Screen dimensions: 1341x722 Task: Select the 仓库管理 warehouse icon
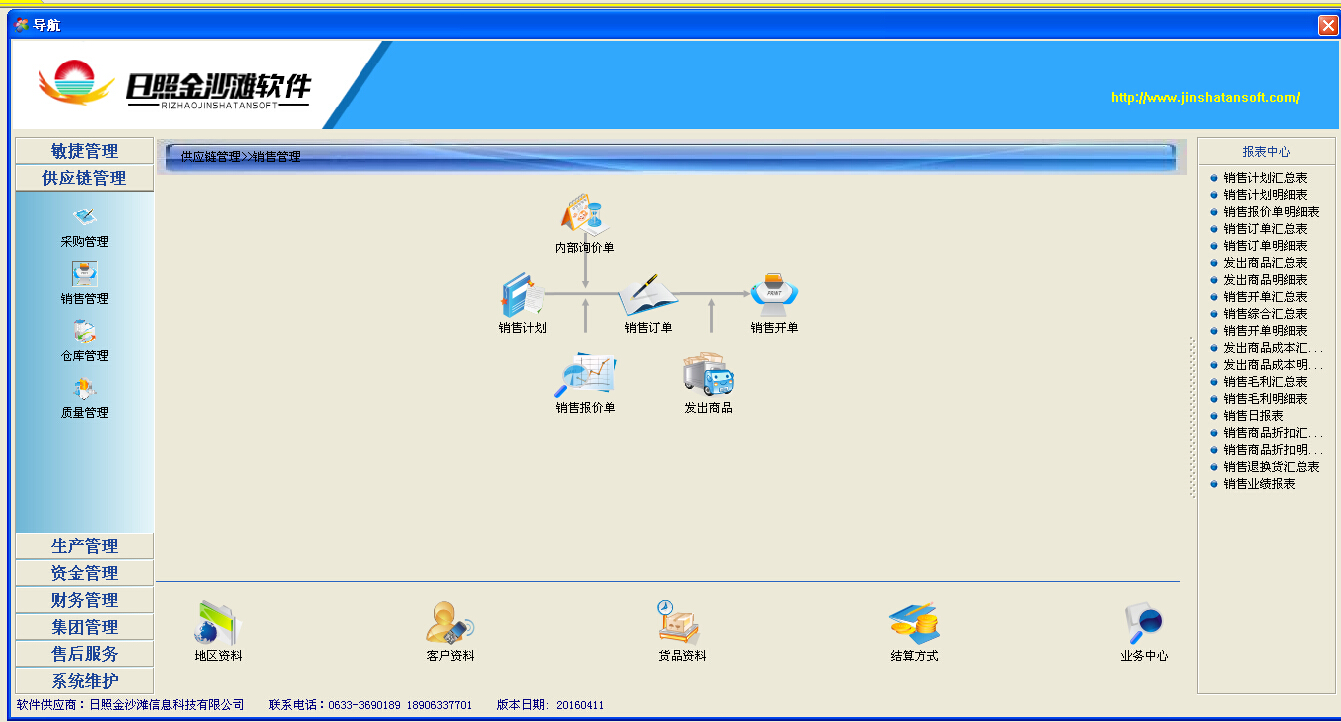point(84,332)
